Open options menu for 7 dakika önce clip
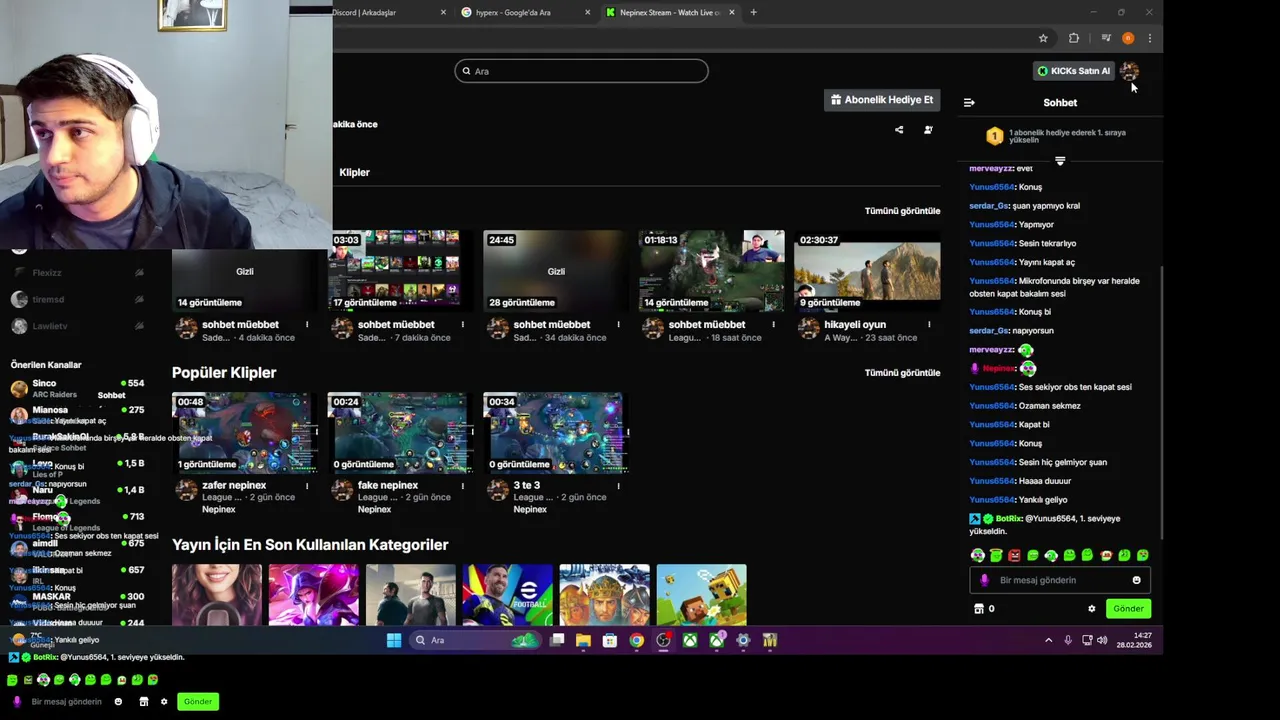The width and height of the screenshot is (1280, 720). click(462, 324)
